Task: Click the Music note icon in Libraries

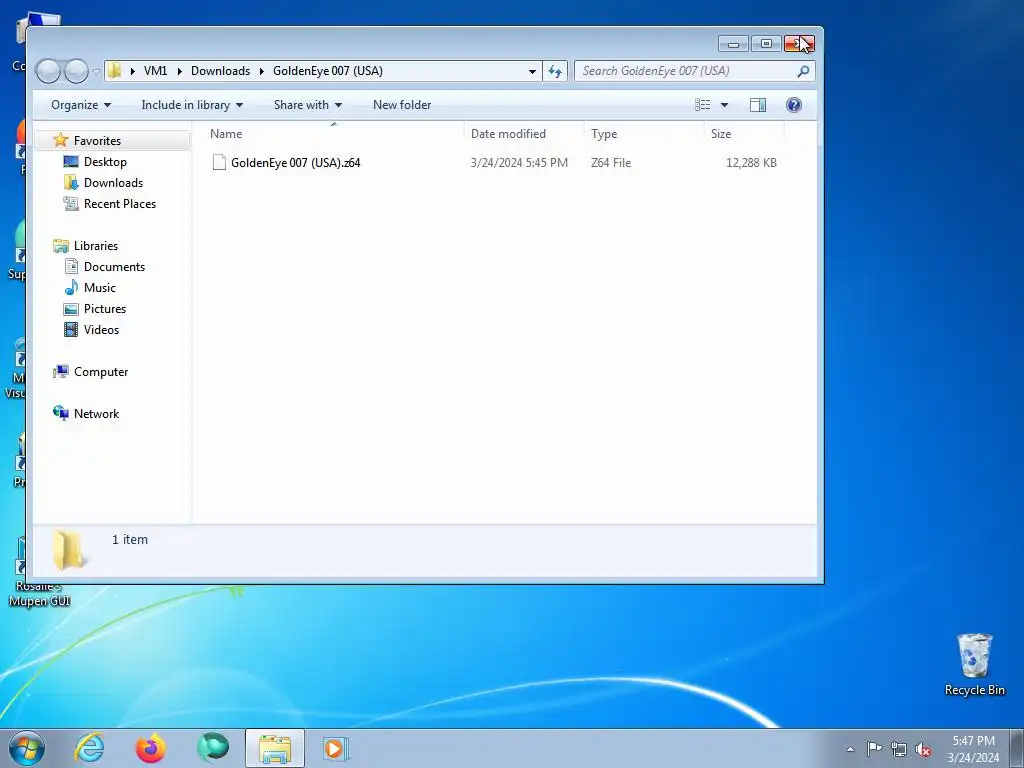Action: click(71, 287)
